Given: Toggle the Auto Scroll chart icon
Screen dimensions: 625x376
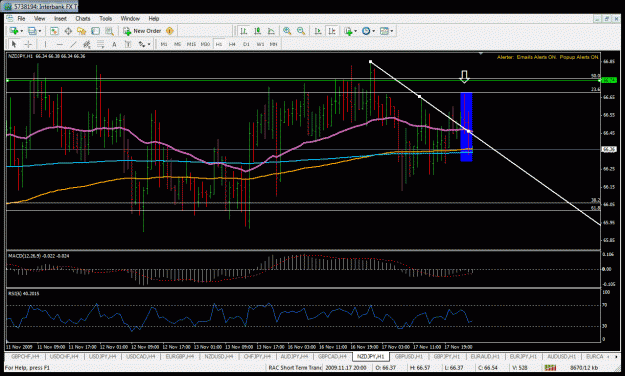Looking at the screenshot, I should tap(318, 31).
